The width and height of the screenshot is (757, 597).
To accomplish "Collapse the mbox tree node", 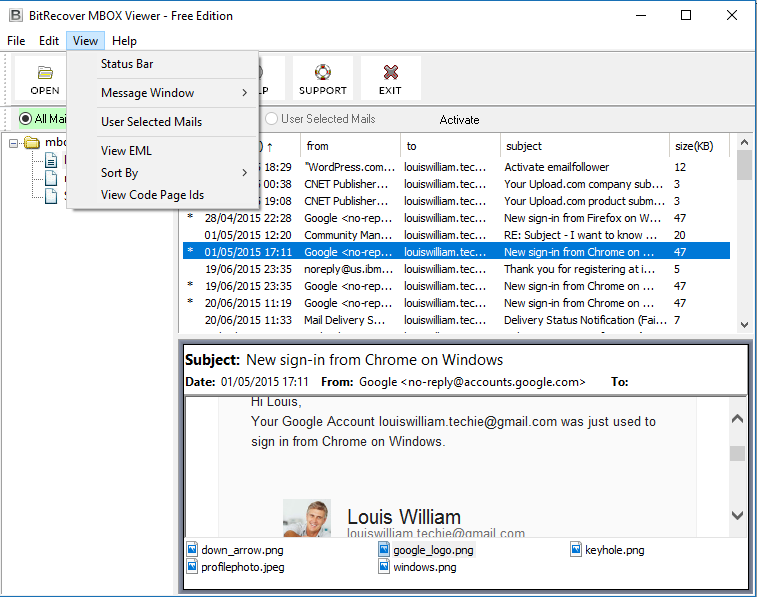I will 14,143.
